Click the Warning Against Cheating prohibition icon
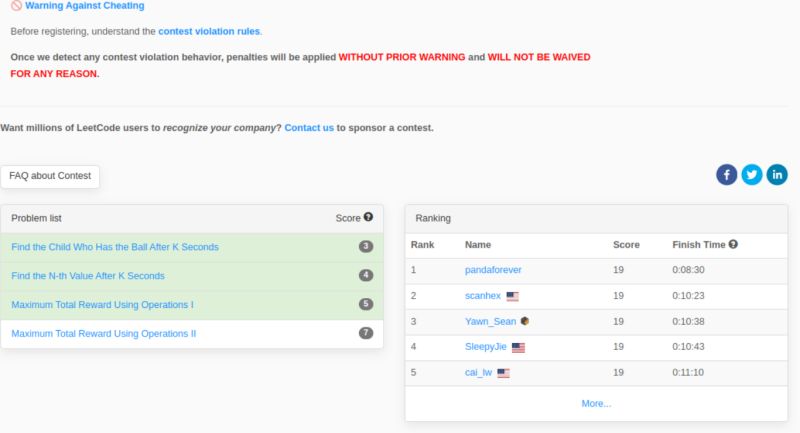Screen dimensions: 800x433 (16, 6)
